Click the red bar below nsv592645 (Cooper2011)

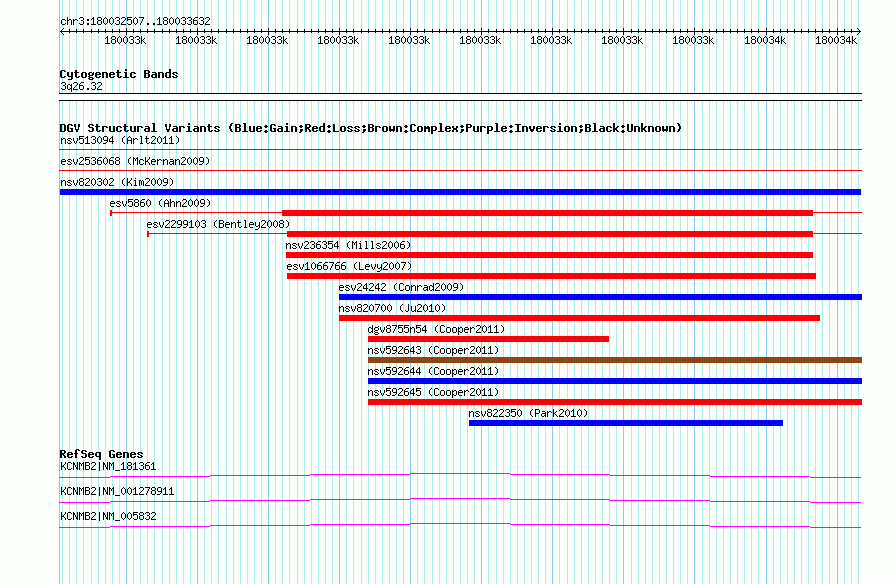pos(615,402)
